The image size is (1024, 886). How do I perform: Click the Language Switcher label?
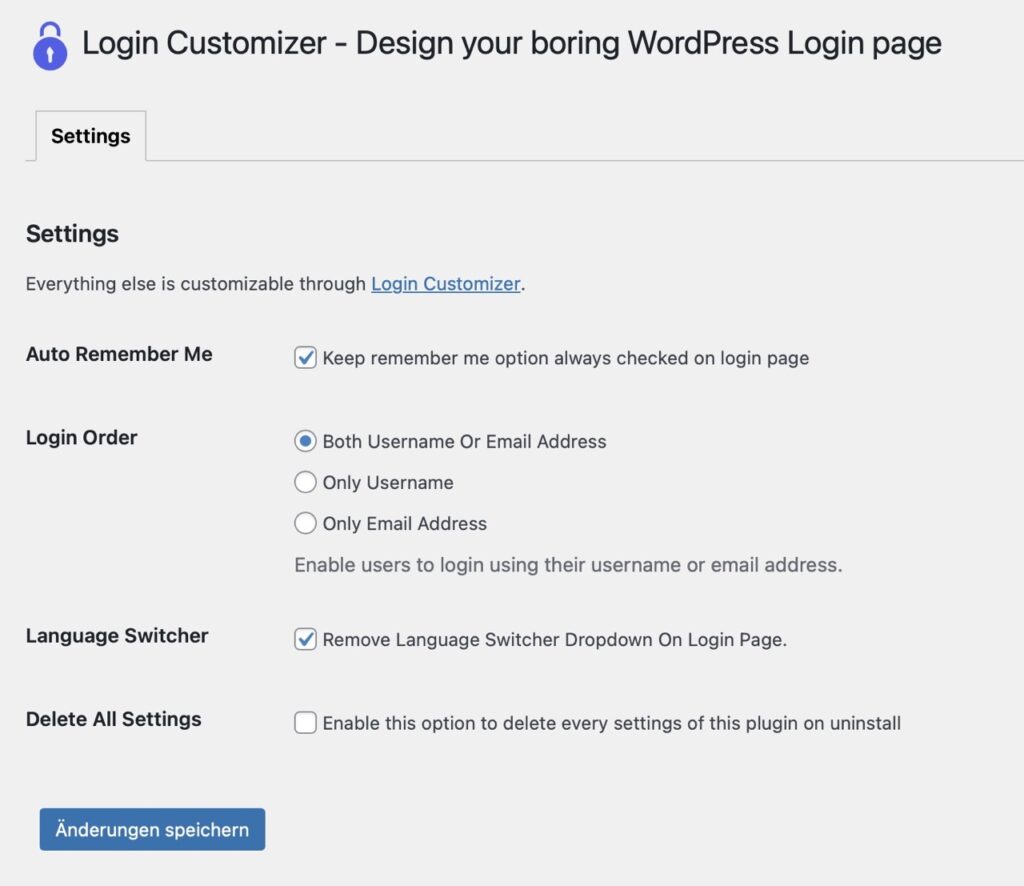pos(117,636)
